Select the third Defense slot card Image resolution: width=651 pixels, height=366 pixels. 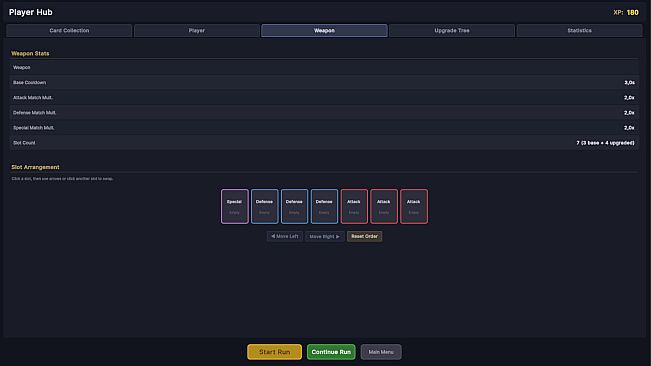click(x=324, y=207)
